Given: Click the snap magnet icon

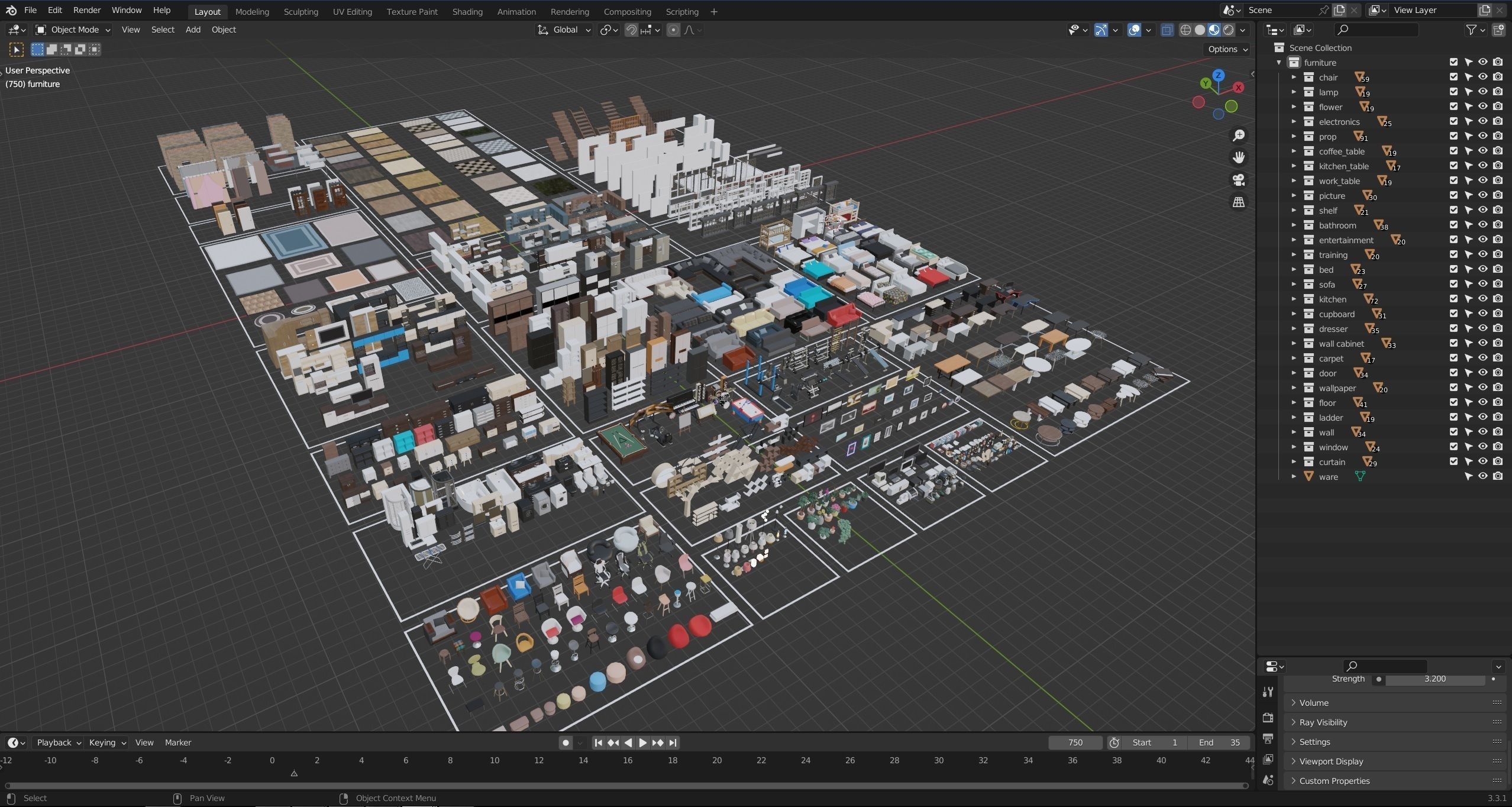Looking at the screenshot, I should (x=631, y=30).
